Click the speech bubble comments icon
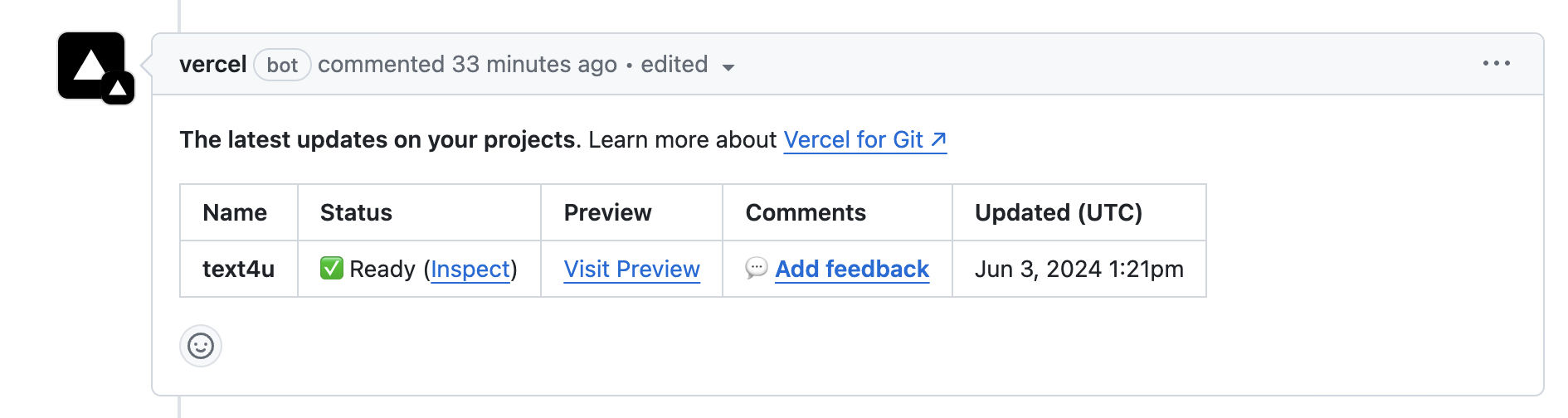The image size is (1568, 418). (x=756, y=269)
